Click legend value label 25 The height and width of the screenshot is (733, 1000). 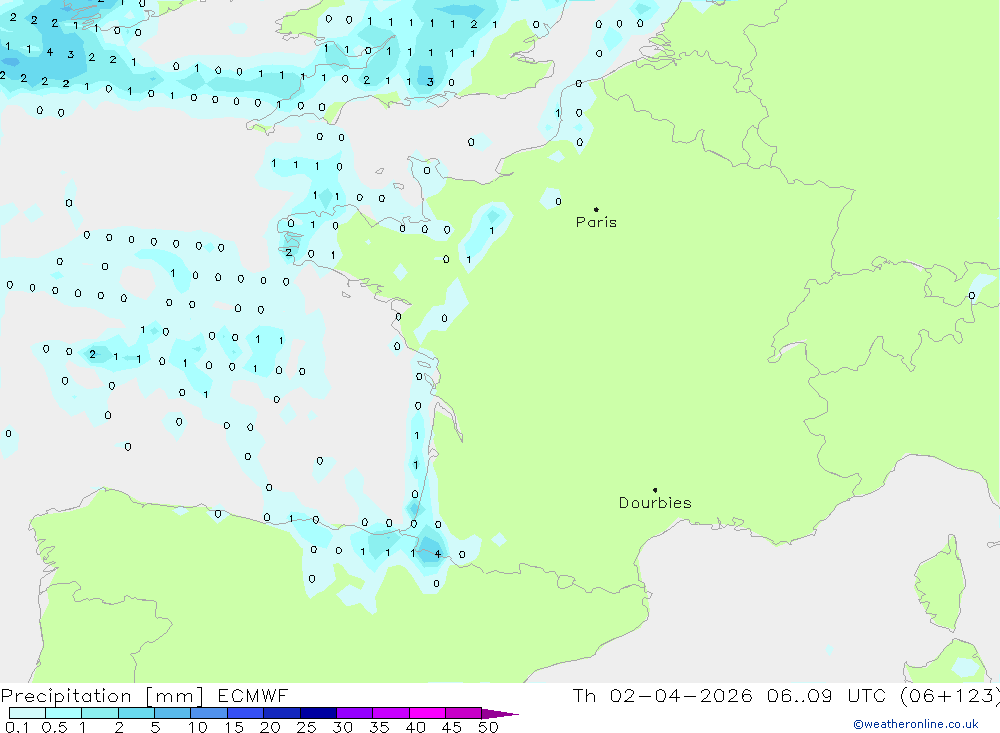pos(306,727)
